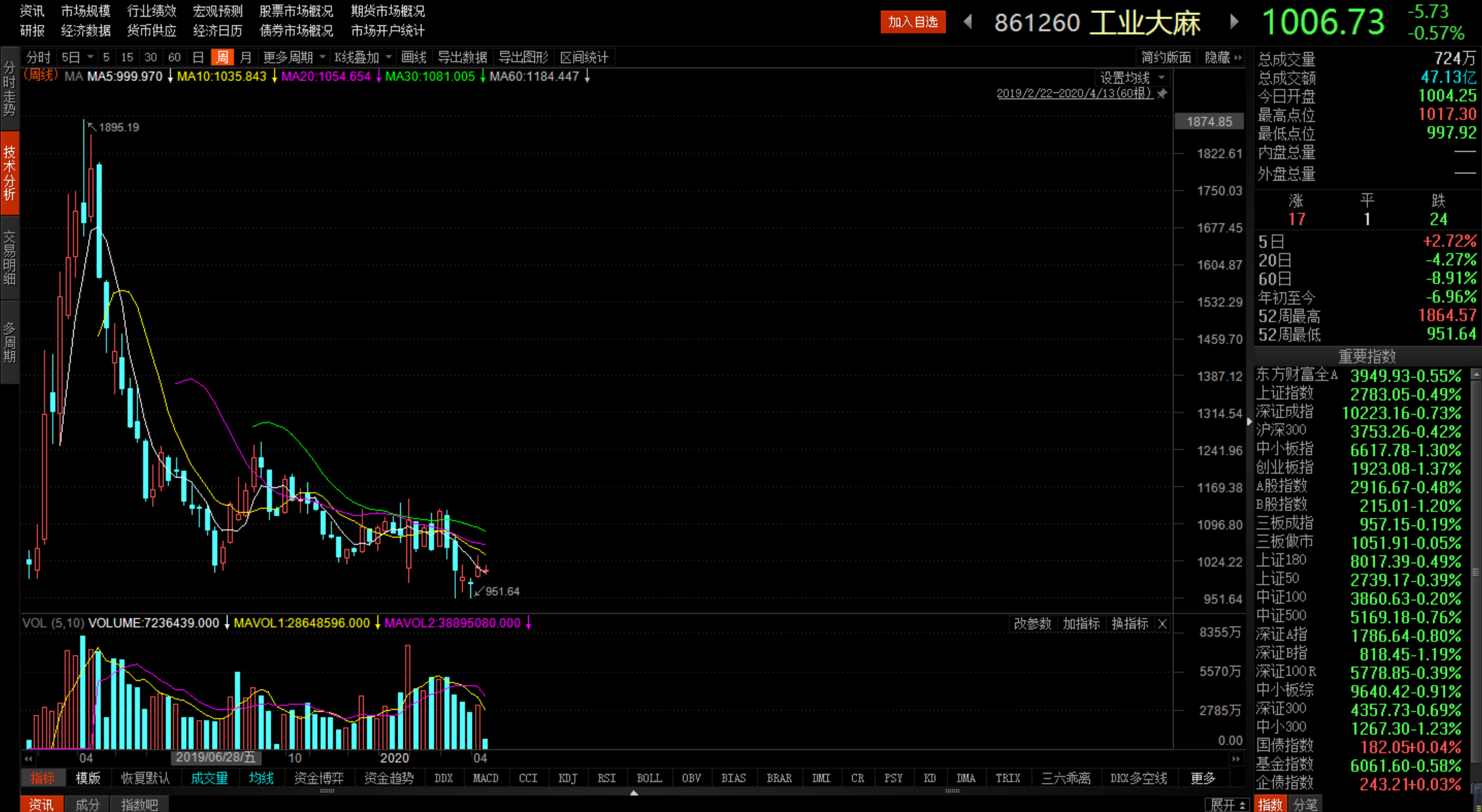
Task: Click 加入自选 add to watchlist button
Action: pos(913,22)
